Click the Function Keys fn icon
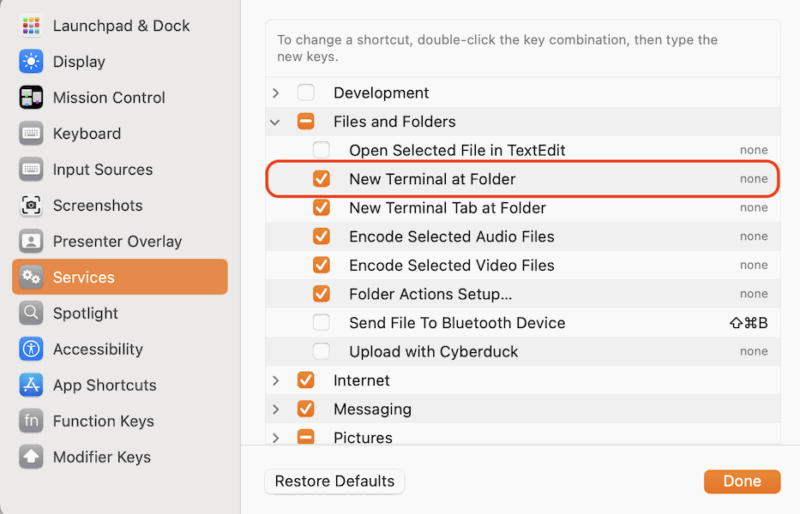Viewport: 800px width, 514px height. 31,421
